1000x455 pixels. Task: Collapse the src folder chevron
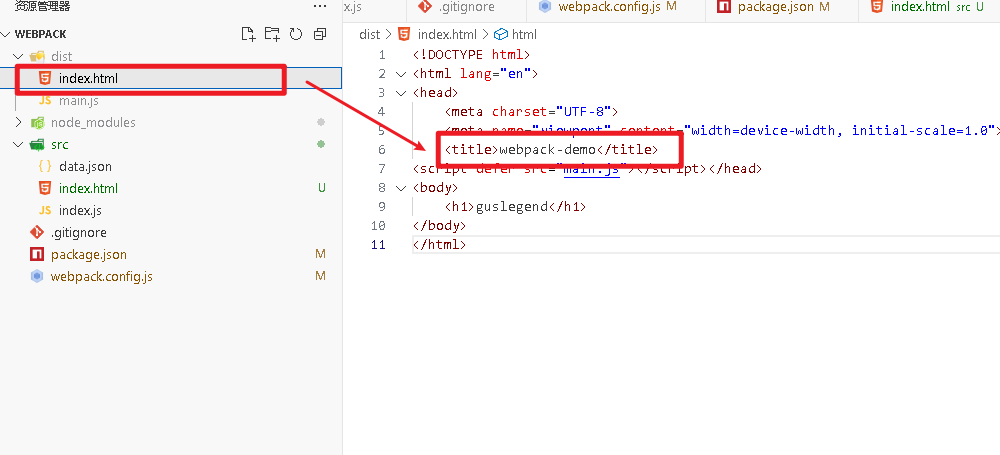18,145
